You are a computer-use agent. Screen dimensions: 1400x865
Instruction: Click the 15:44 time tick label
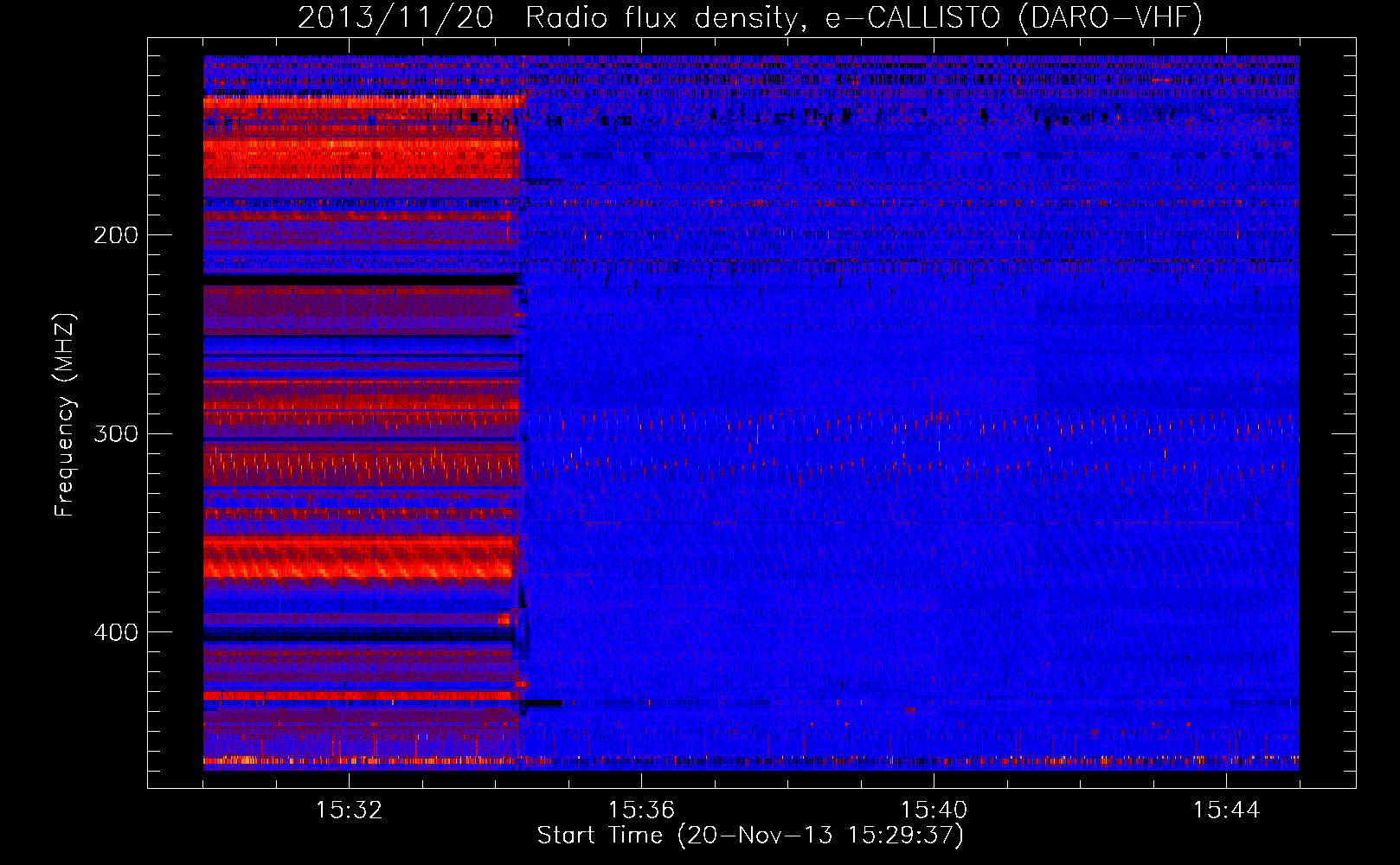pyautogui.click(x=1226, y=811)
